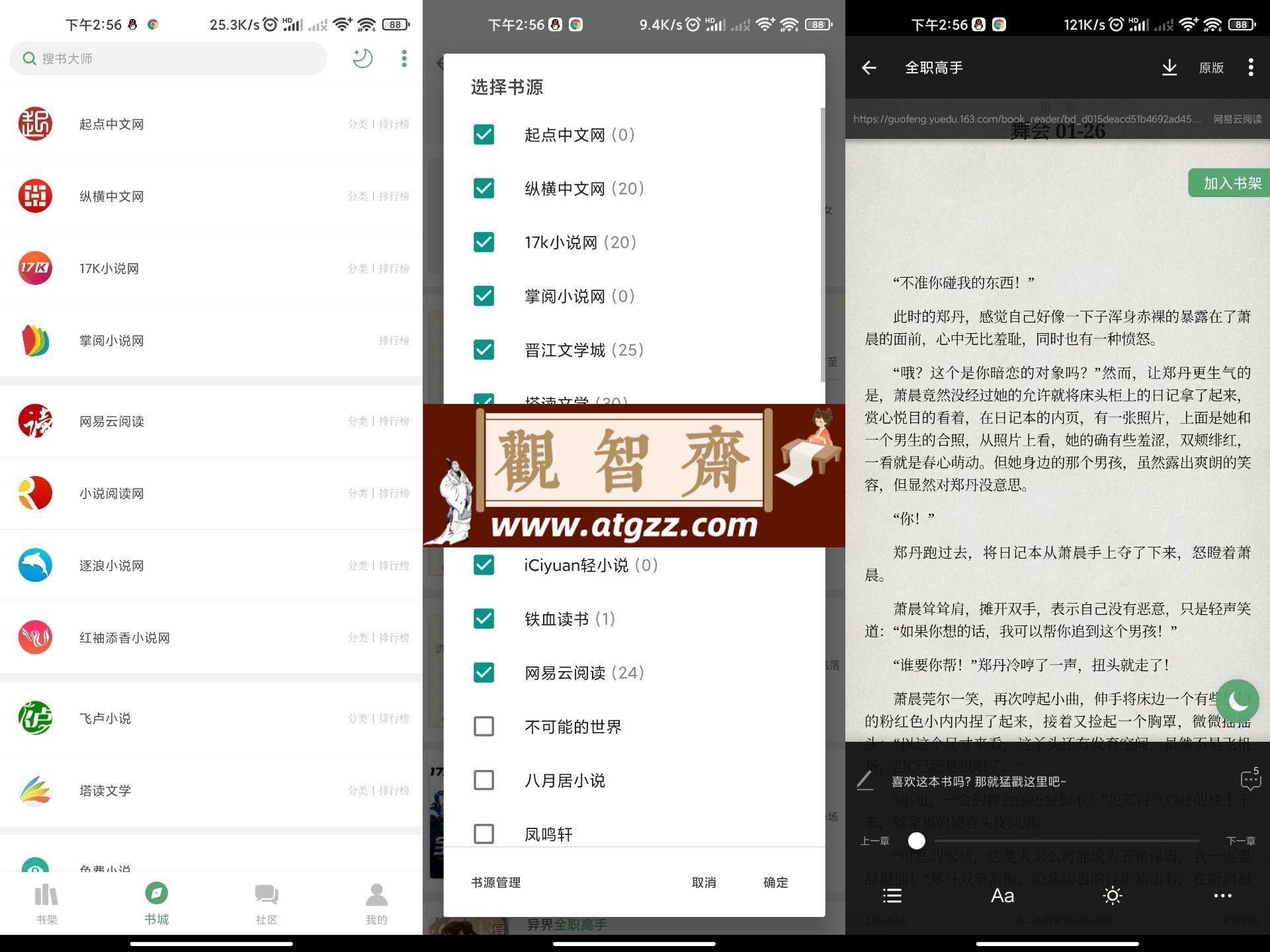The width and height of the screenshot is (1270, 952).
Task: Click 确定 in source dialog
Action: (x=776, y=883)
